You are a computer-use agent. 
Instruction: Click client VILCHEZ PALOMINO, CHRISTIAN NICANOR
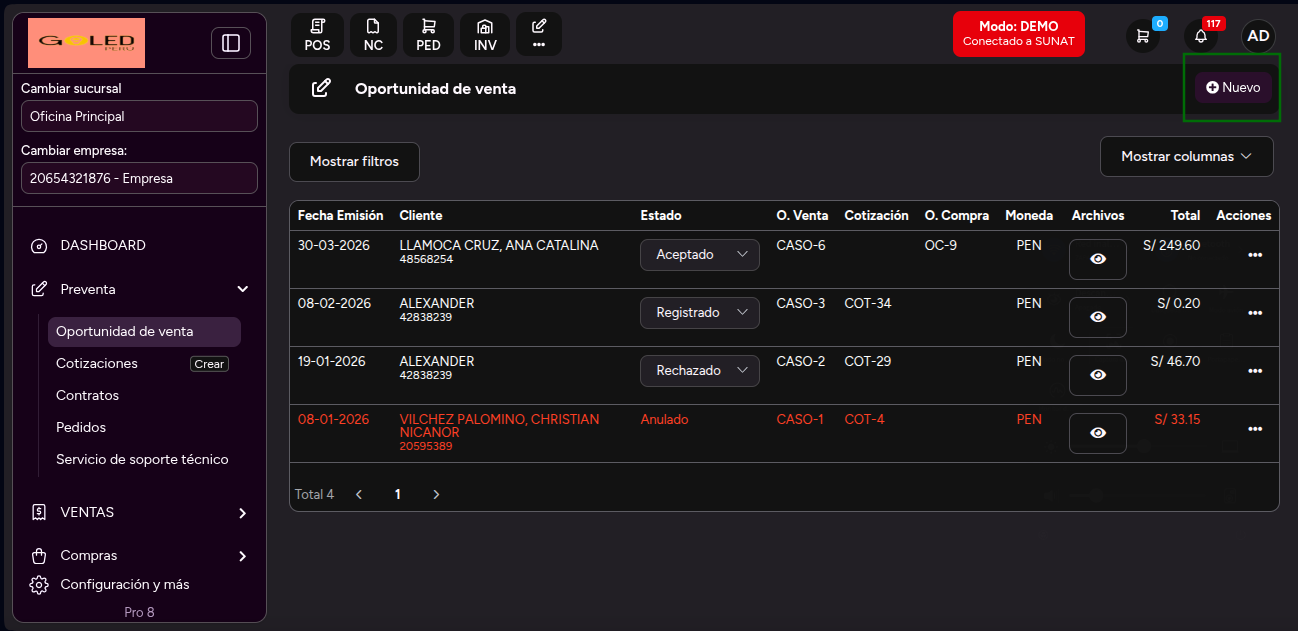click(x=499, y=426)
